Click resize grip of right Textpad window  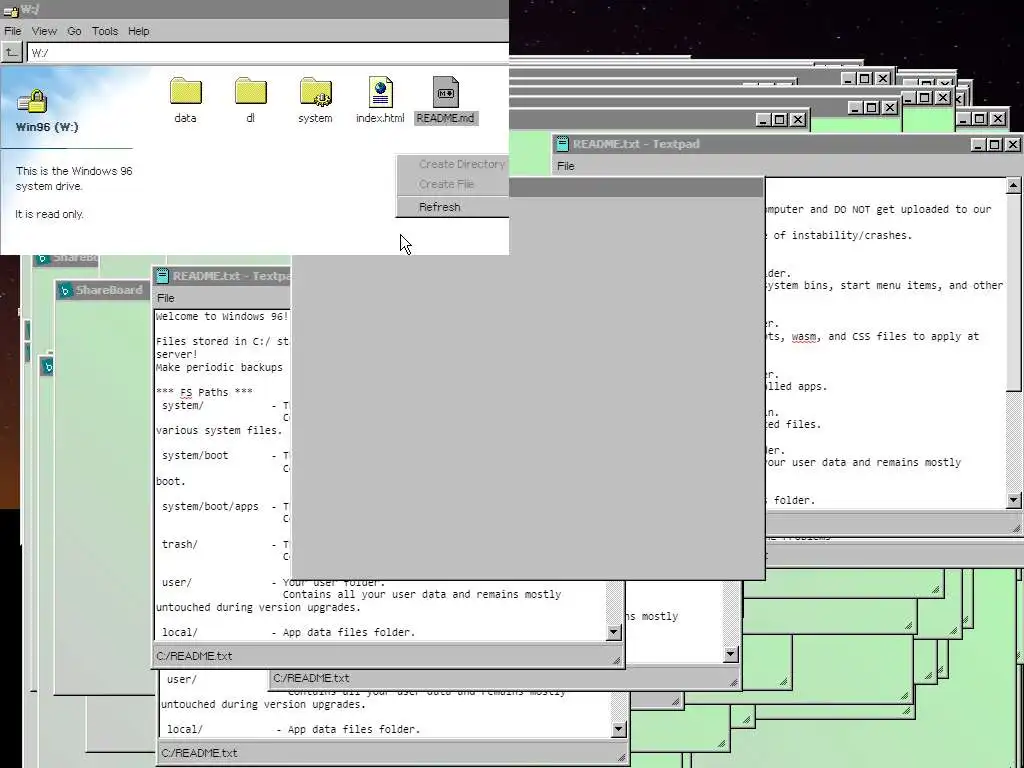tap(1016, 528)
